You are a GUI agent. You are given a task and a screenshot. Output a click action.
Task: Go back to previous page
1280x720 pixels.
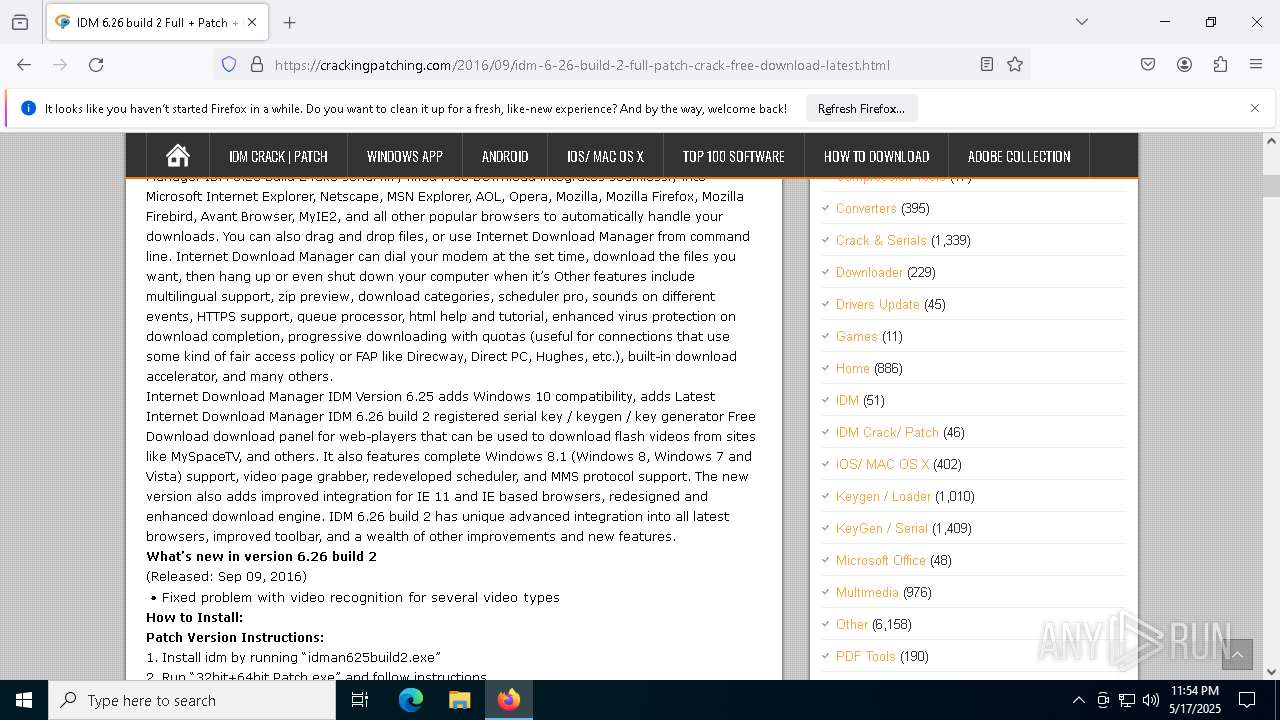(24, 65)
